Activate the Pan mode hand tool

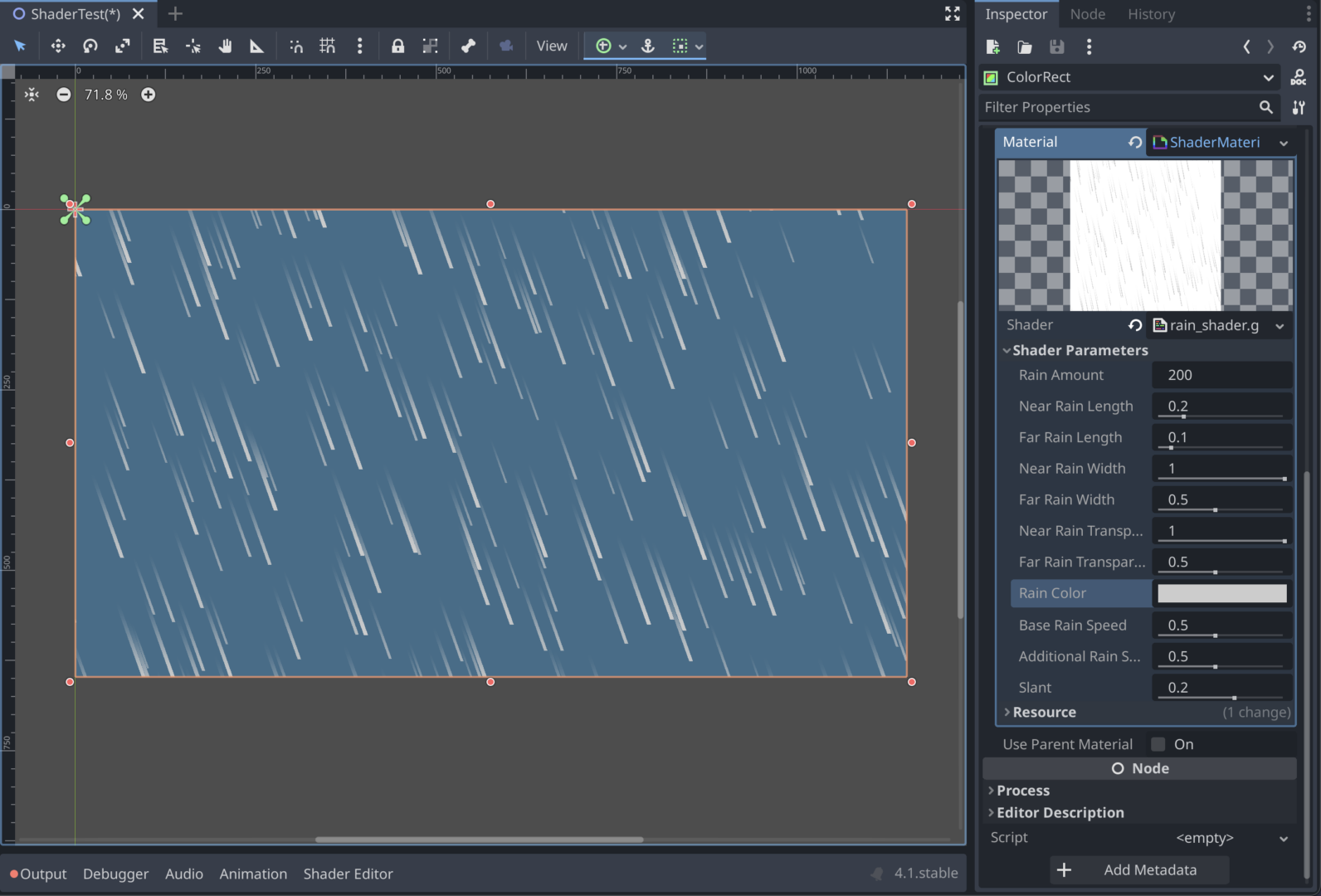(225, 46)
